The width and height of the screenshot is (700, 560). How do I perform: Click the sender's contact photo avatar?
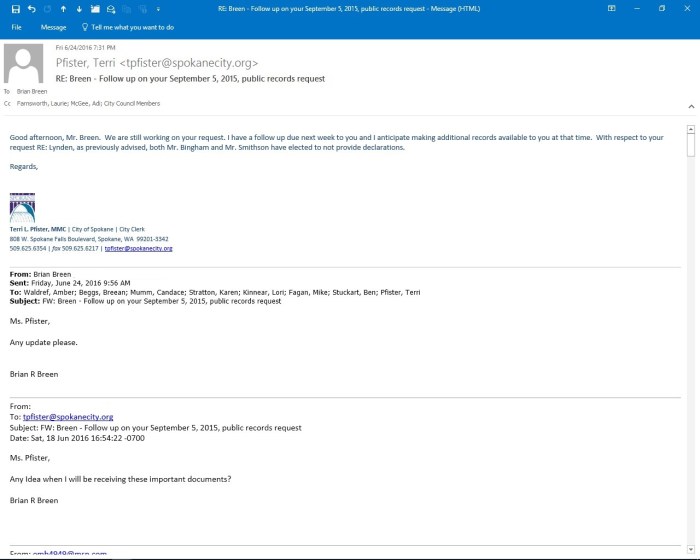click(x=24, y=64)
